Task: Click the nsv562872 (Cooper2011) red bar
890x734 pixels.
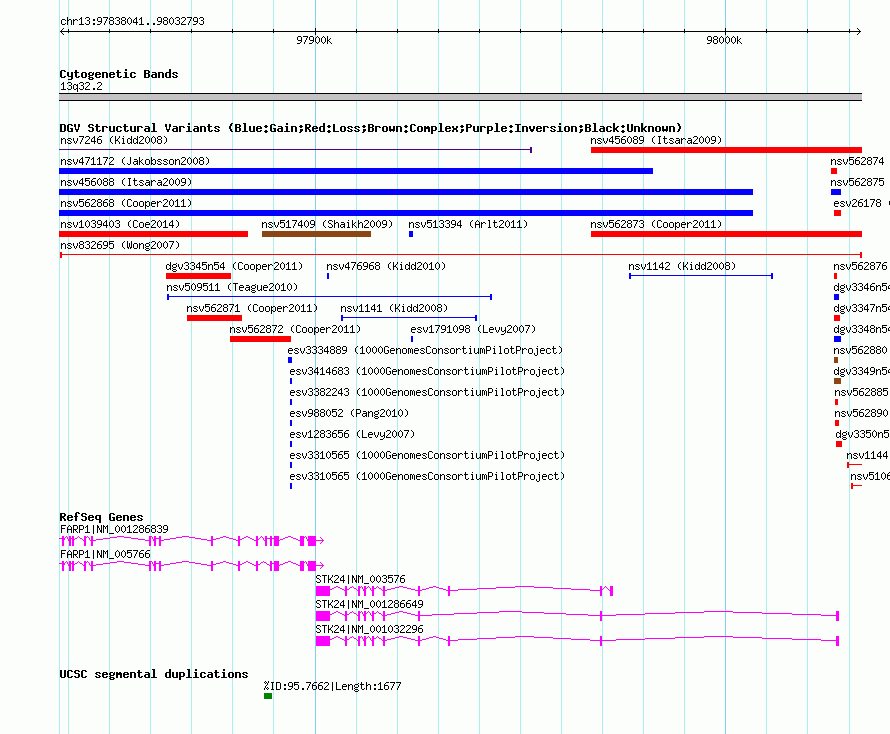Action: [260, 339]
